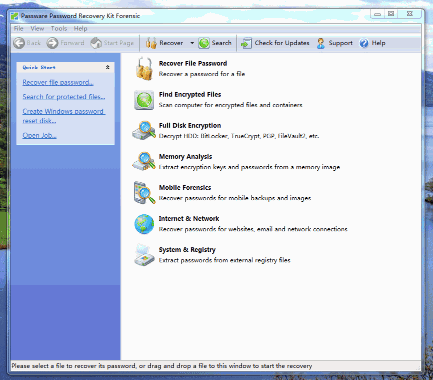Click 'Scan computer for encrypted files' description
Screen dimensions: 433x380
click(x=231, y=105)
